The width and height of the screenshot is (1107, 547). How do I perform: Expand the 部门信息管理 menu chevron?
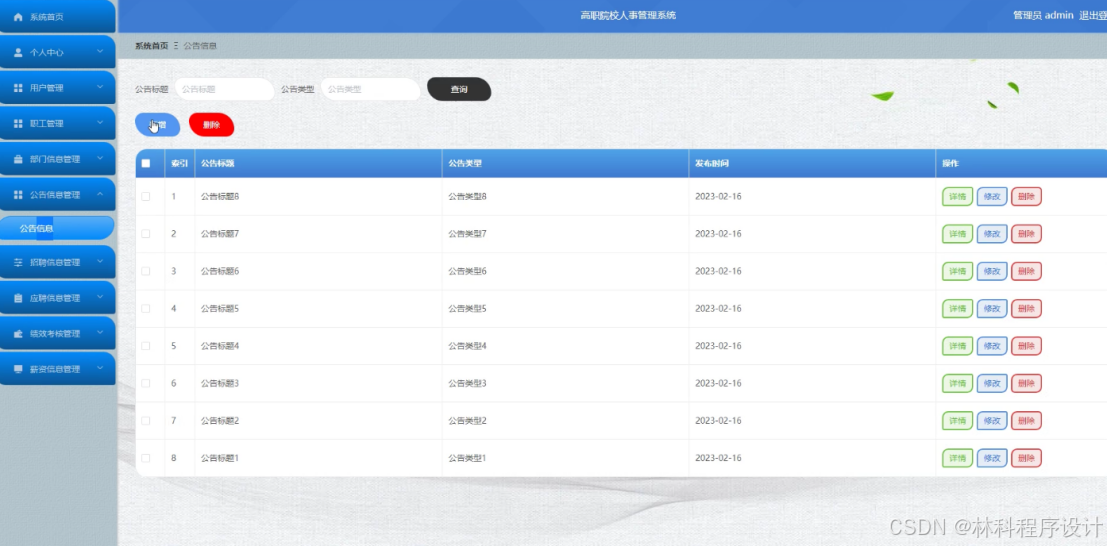100,158
